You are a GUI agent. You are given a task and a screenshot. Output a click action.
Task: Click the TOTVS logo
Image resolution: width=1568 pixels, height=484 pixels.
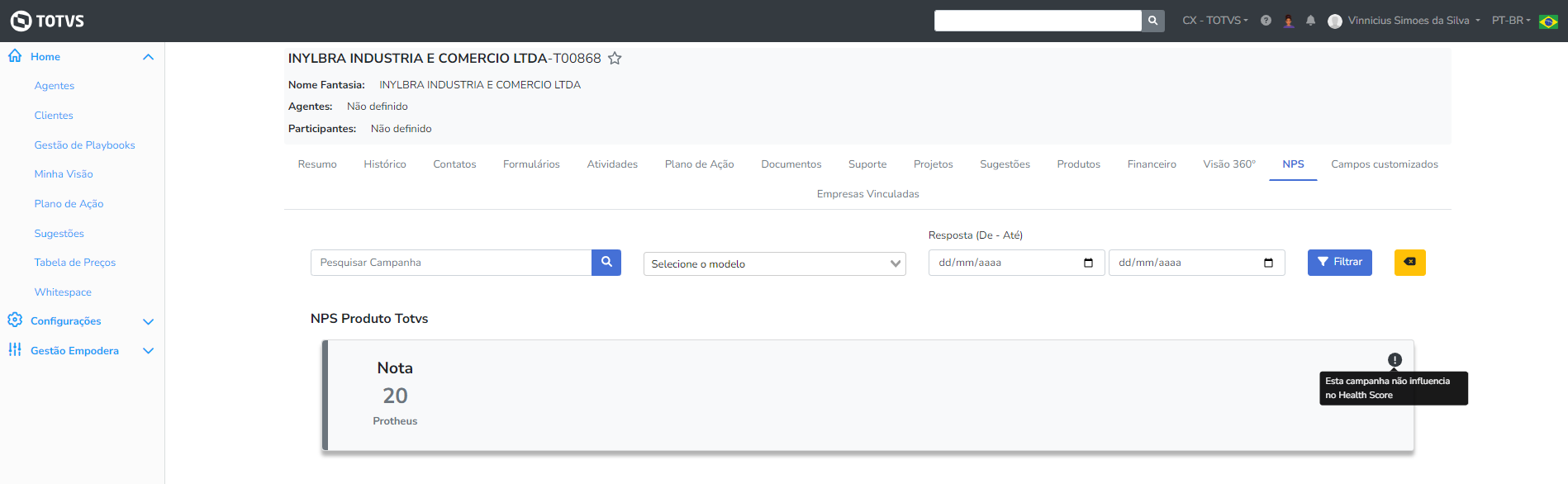(x=47, y=21)
